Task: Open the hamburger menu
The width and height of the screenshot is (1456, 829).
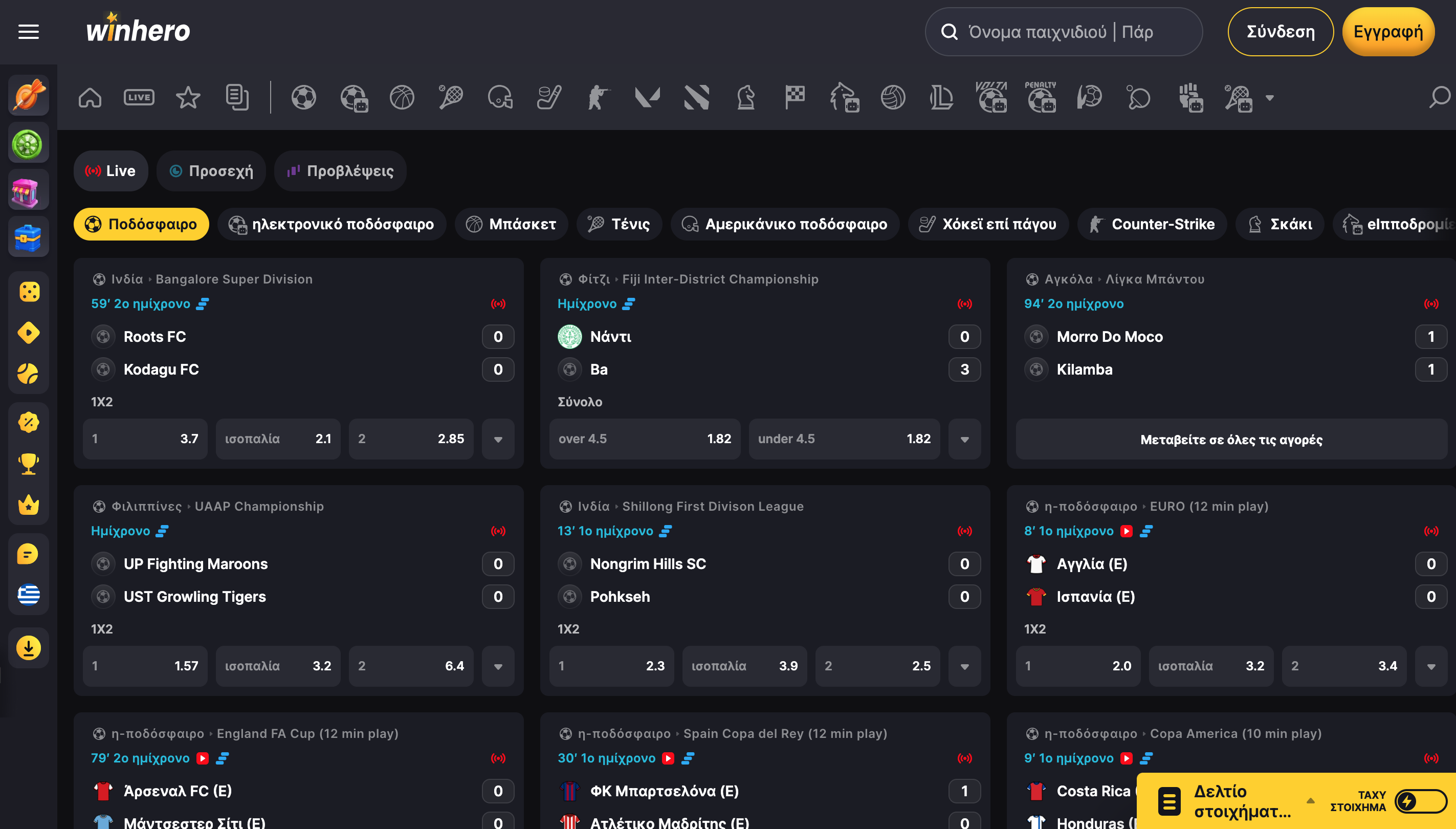Action: tap(29, 32)
